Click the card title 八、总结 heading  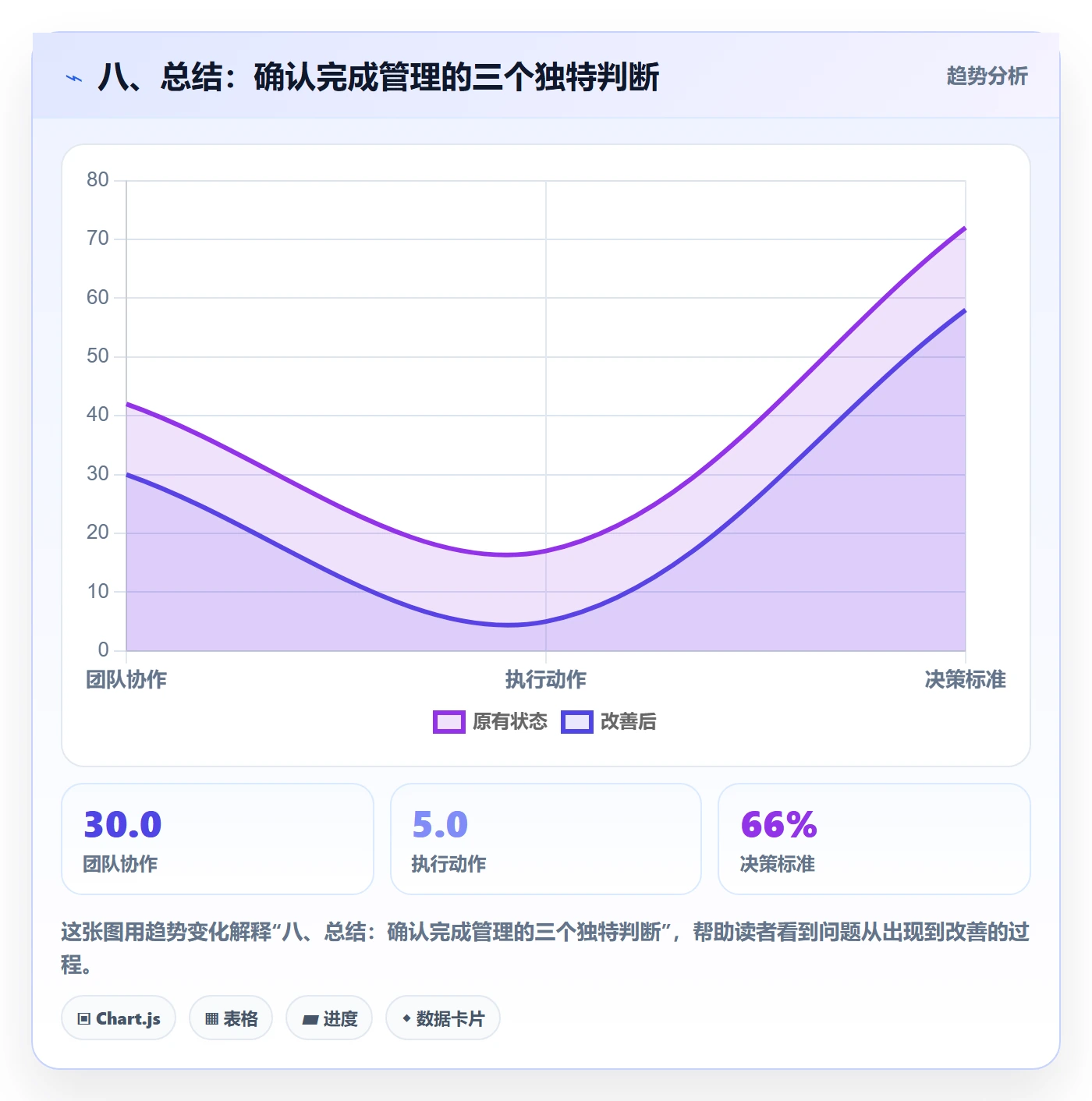(379, 77)
